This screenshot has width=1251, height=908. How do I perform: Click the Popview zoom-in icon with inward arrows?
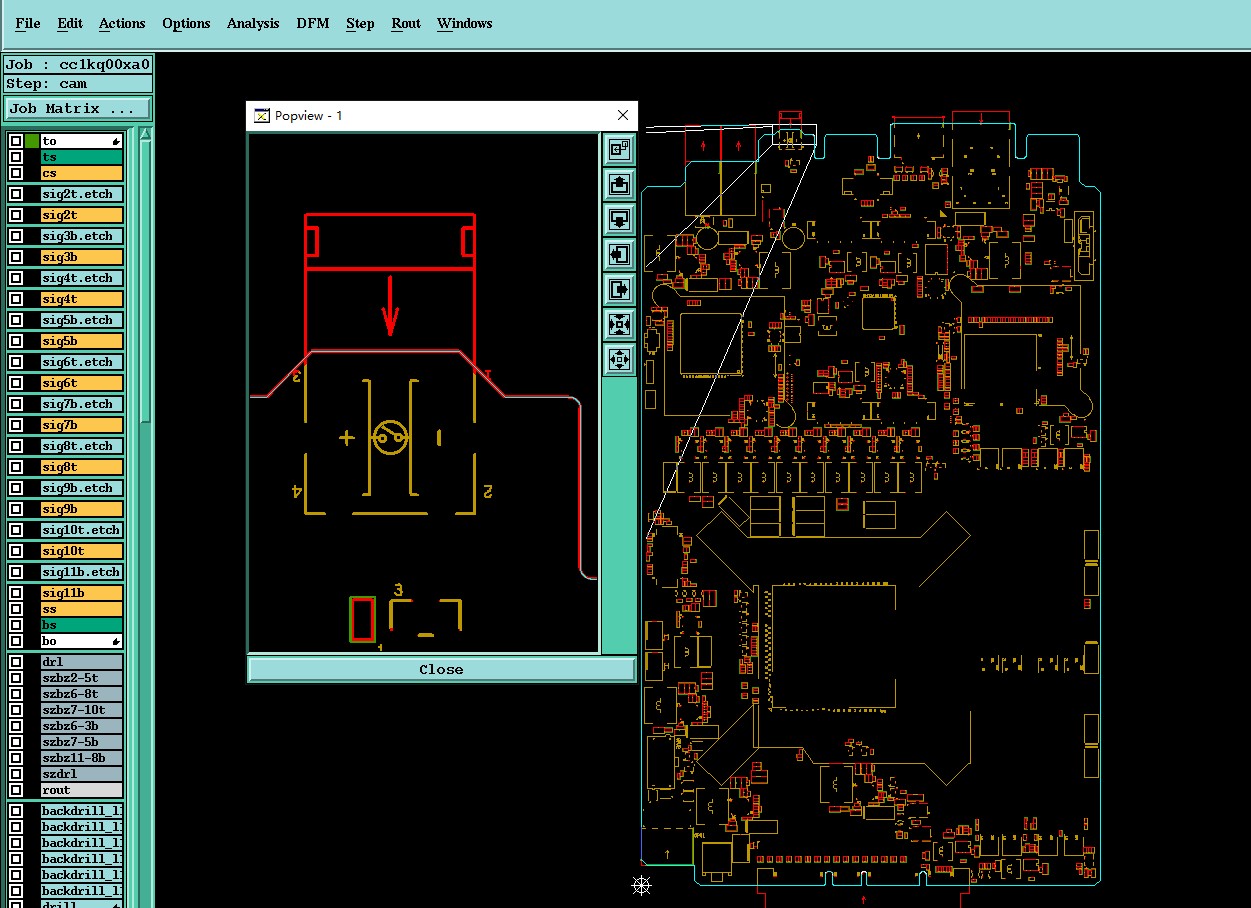point(619,324)
